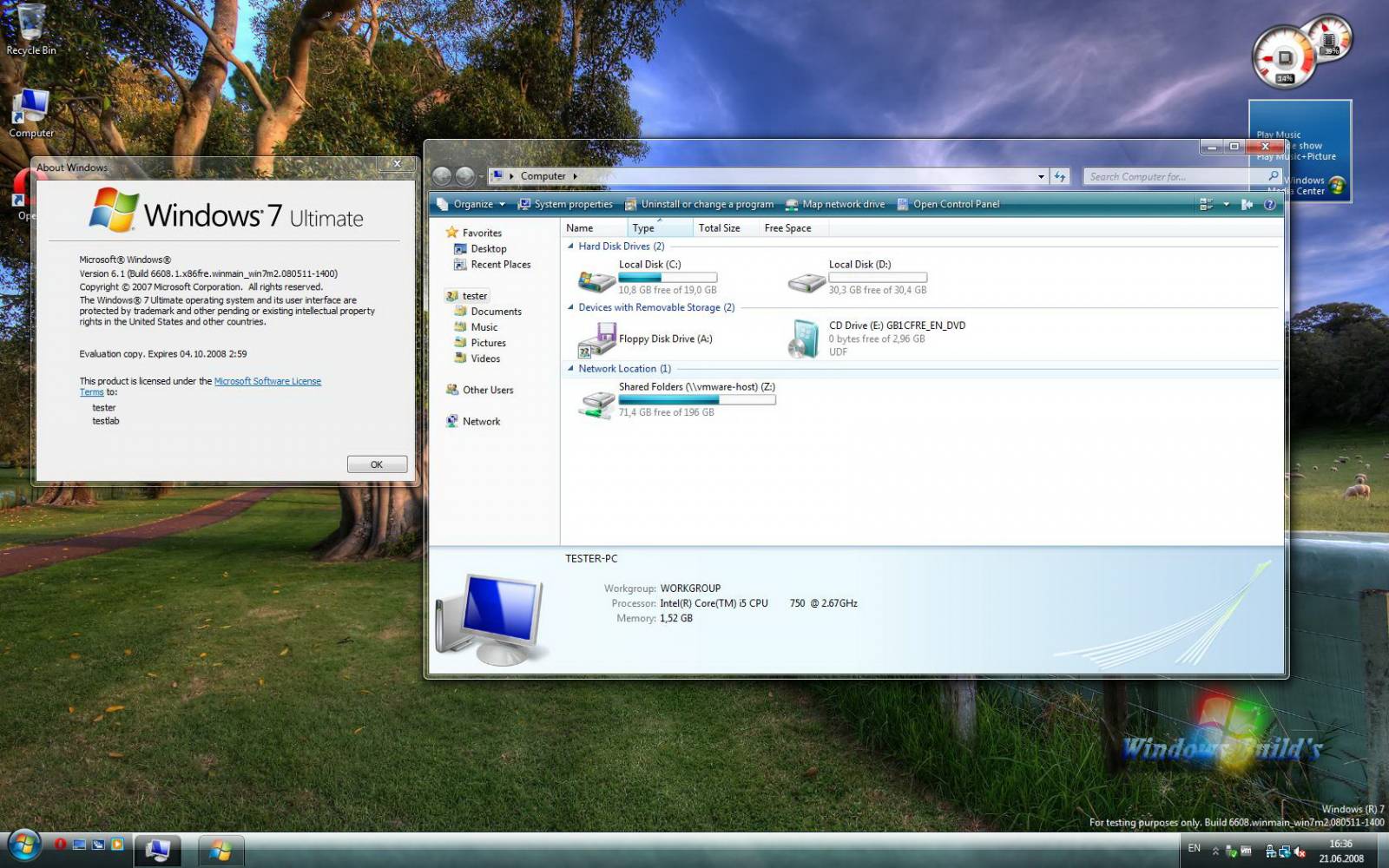Switch to About Windows taskbar button
The height and width of the screenshot is (868, 1389).
(x=221, y=850)
